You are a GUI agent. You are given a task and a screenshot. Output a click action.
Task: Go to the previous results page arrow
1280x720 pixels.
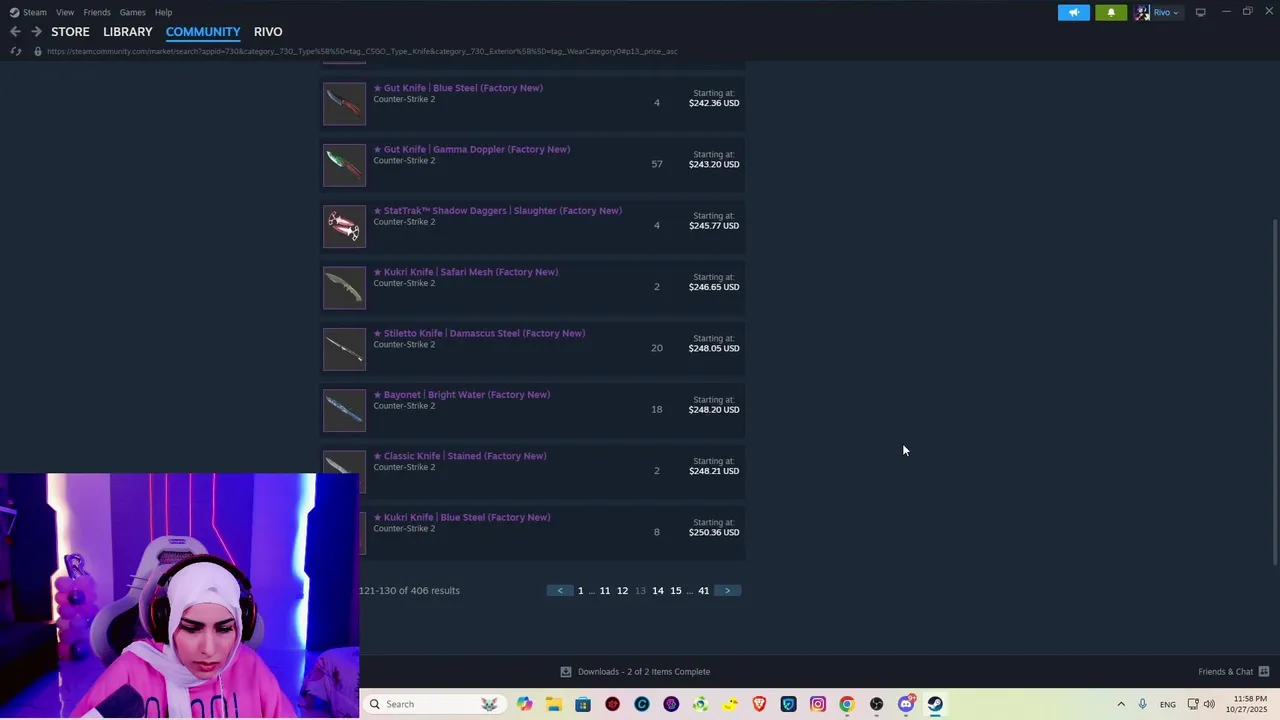[560, 591]
